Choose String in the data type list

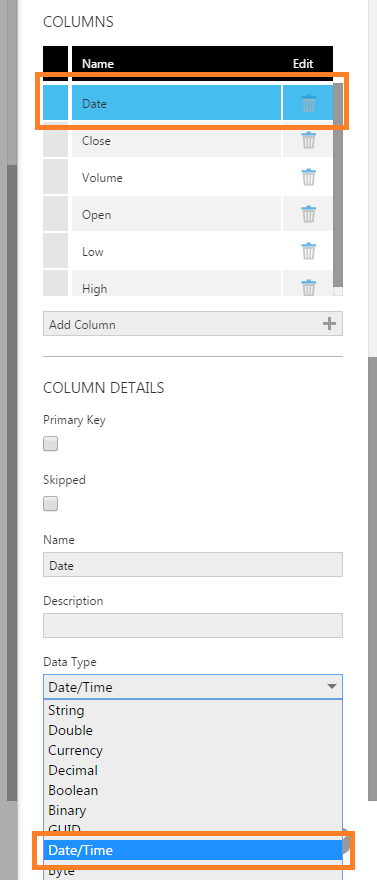pyautogui.click(x=192, y=710)
